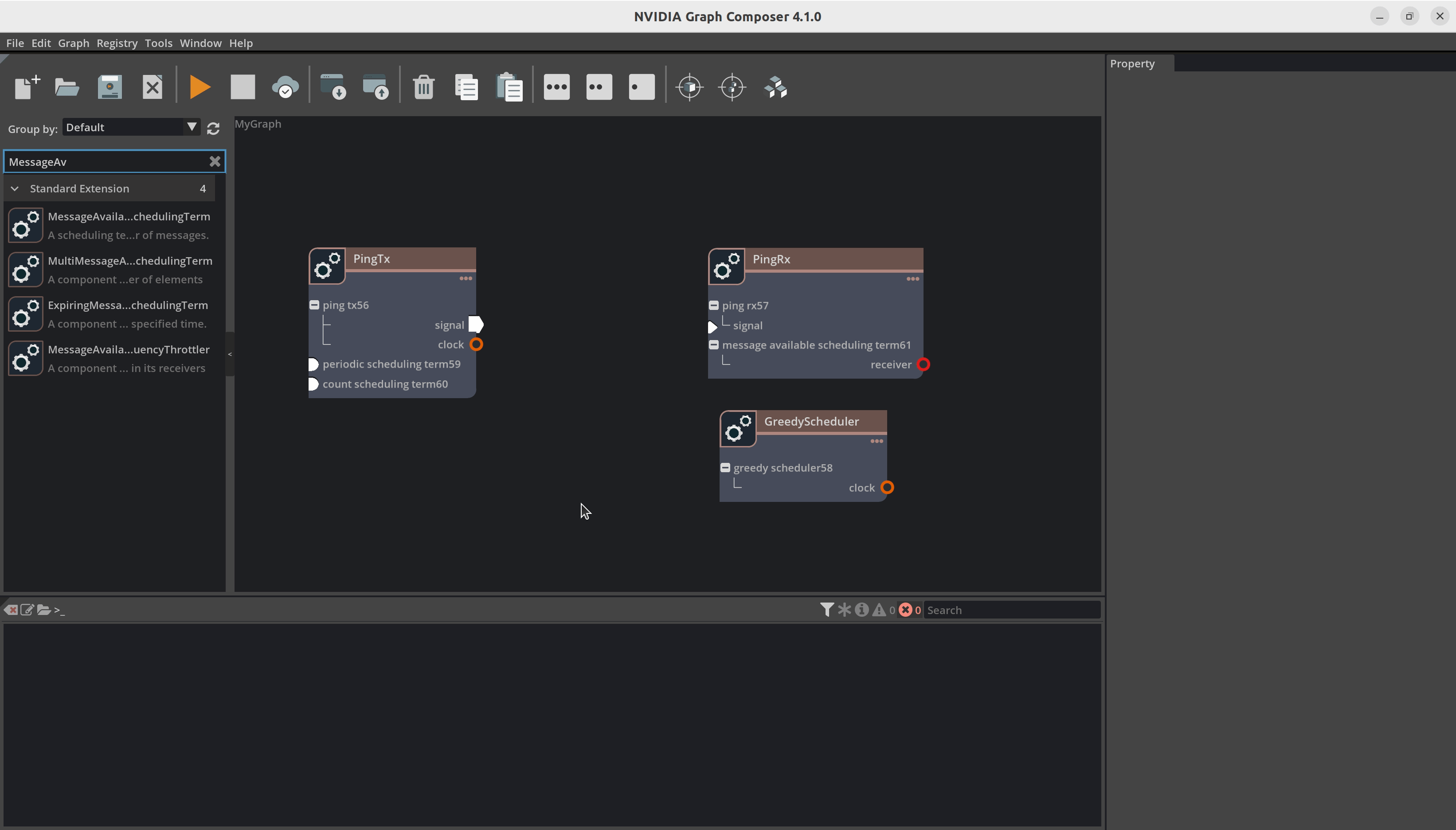This screenshot has height=830, width=1456.
Task: Open the Registry menu
Action: tap(117, 43)
